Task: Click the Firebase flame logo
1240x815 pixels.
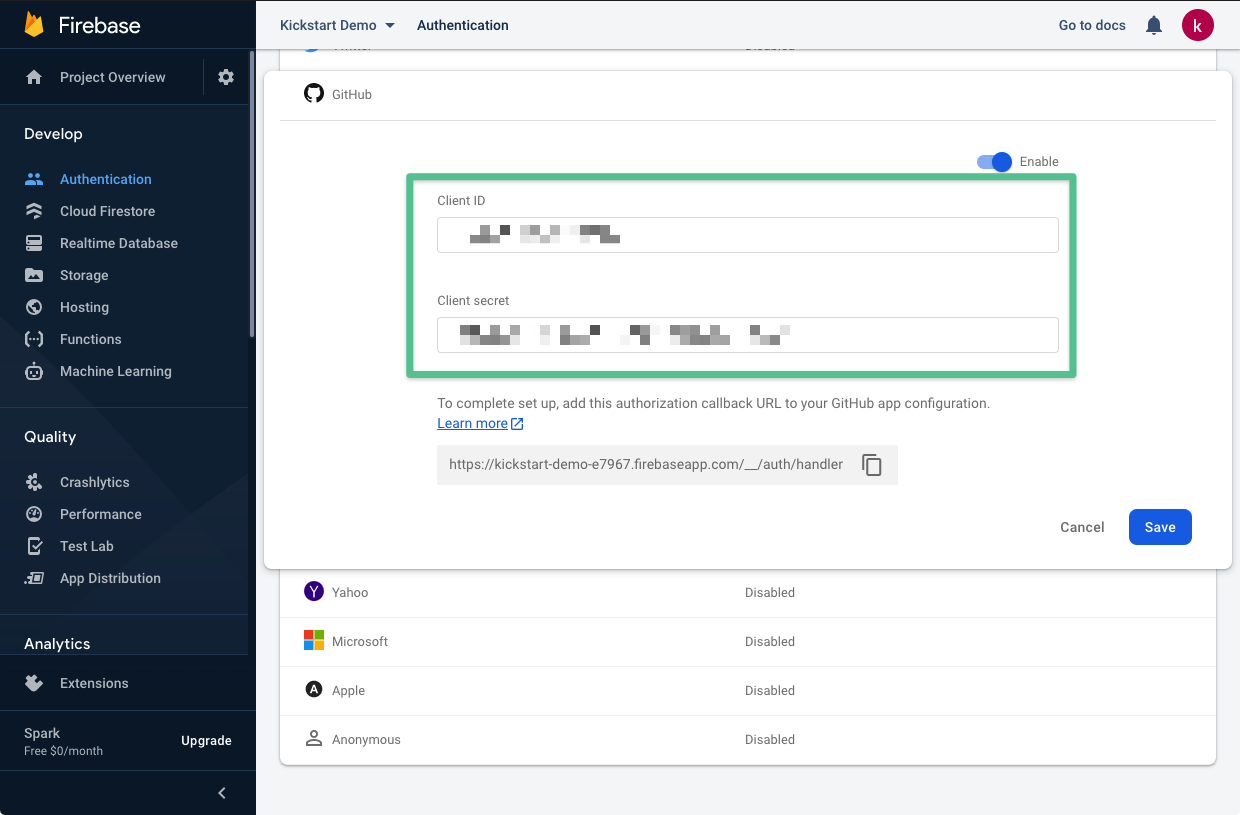Action: click(x=34, y=25)
